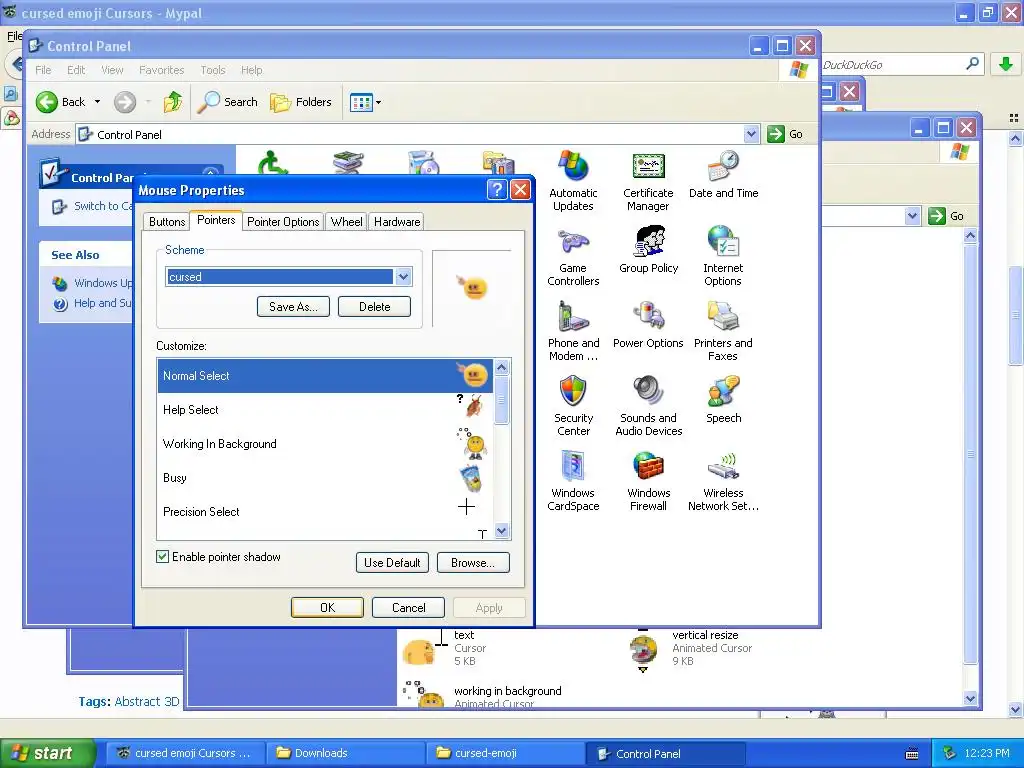Click the vertical resize cursor file
The height and width of the screenshot is (768, 1024).
coord(690,648)
